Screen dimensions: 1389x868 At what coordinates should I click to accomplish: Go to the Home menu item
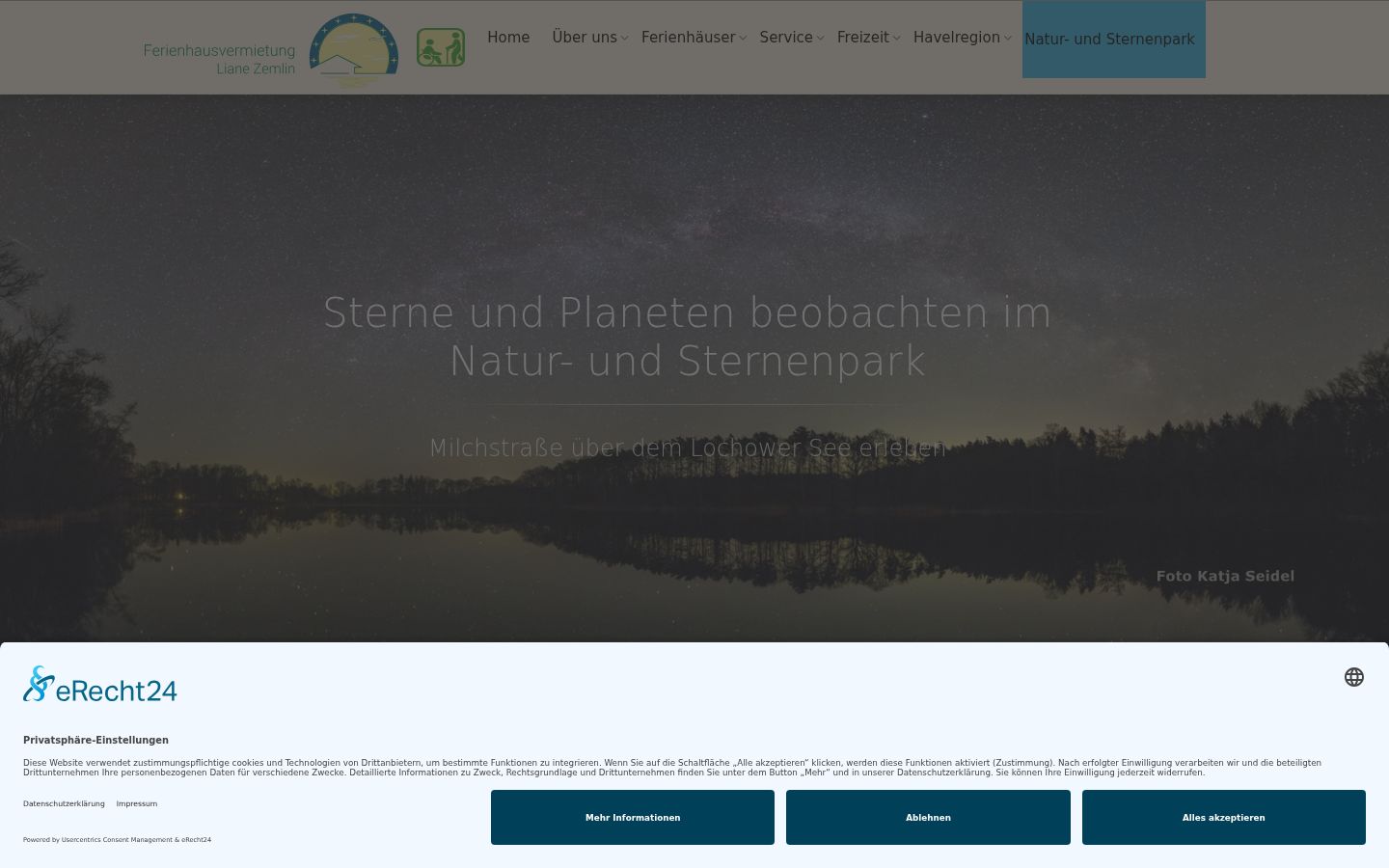(x=508, y=38)
